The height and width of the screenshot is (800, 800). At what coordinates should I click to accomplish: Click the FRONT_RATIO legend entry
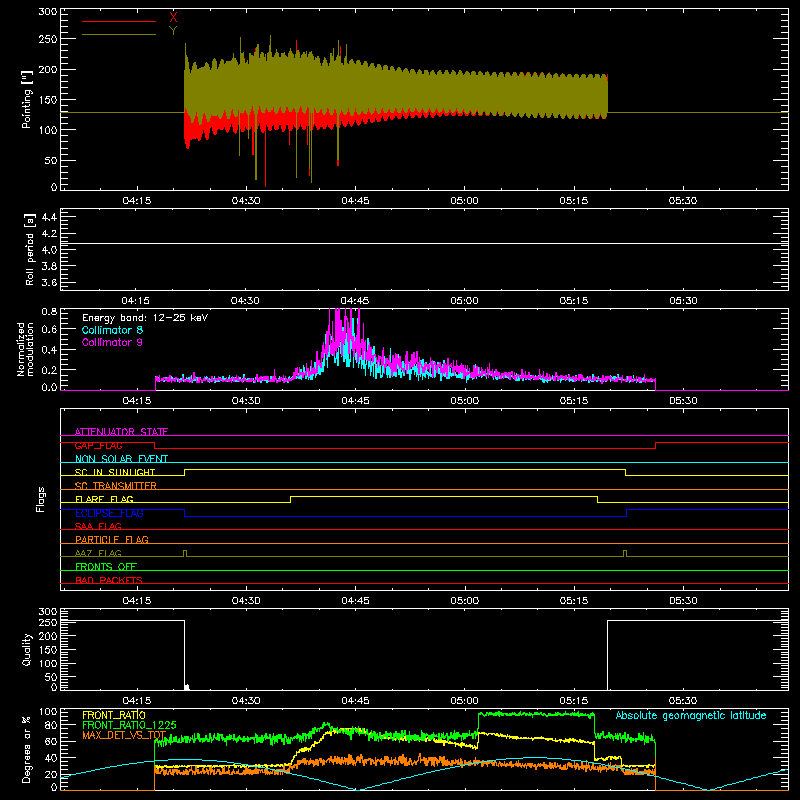114,715
